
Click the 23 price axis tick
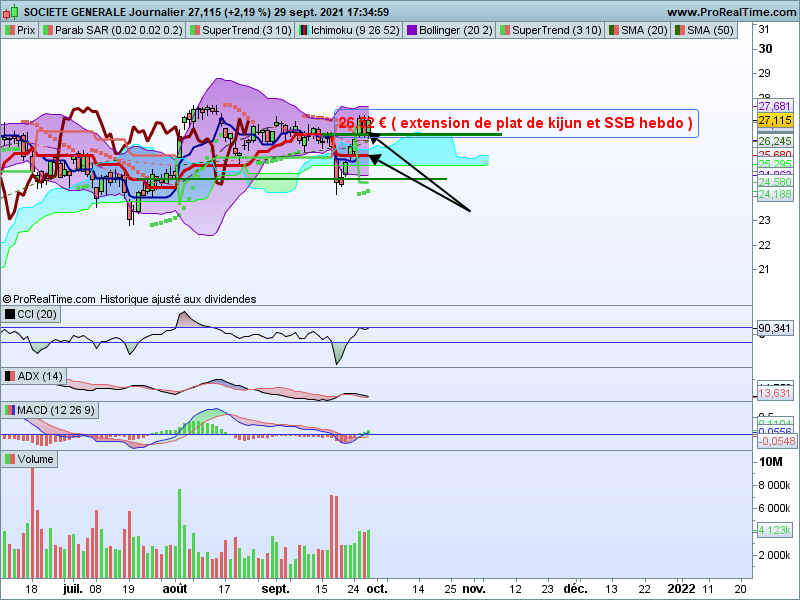coord(764,220)
